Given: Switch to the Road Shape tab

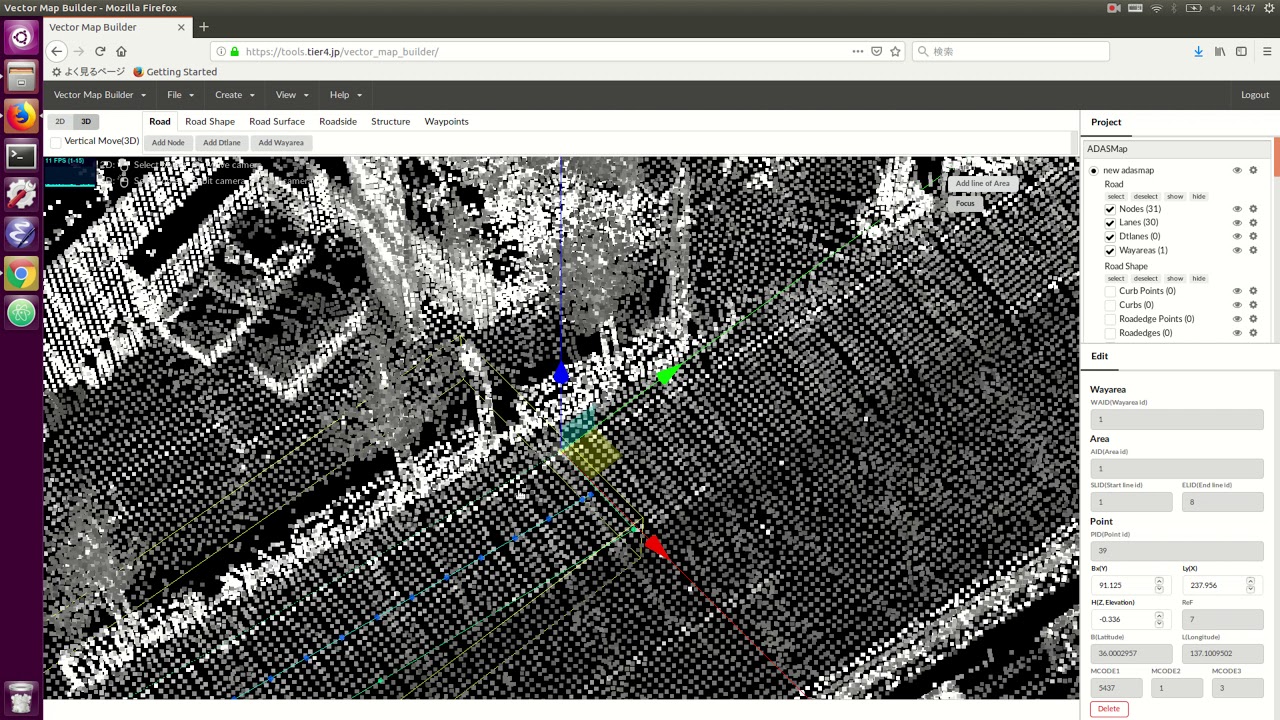Looking at the screenshot, I should tap(210, 121).
